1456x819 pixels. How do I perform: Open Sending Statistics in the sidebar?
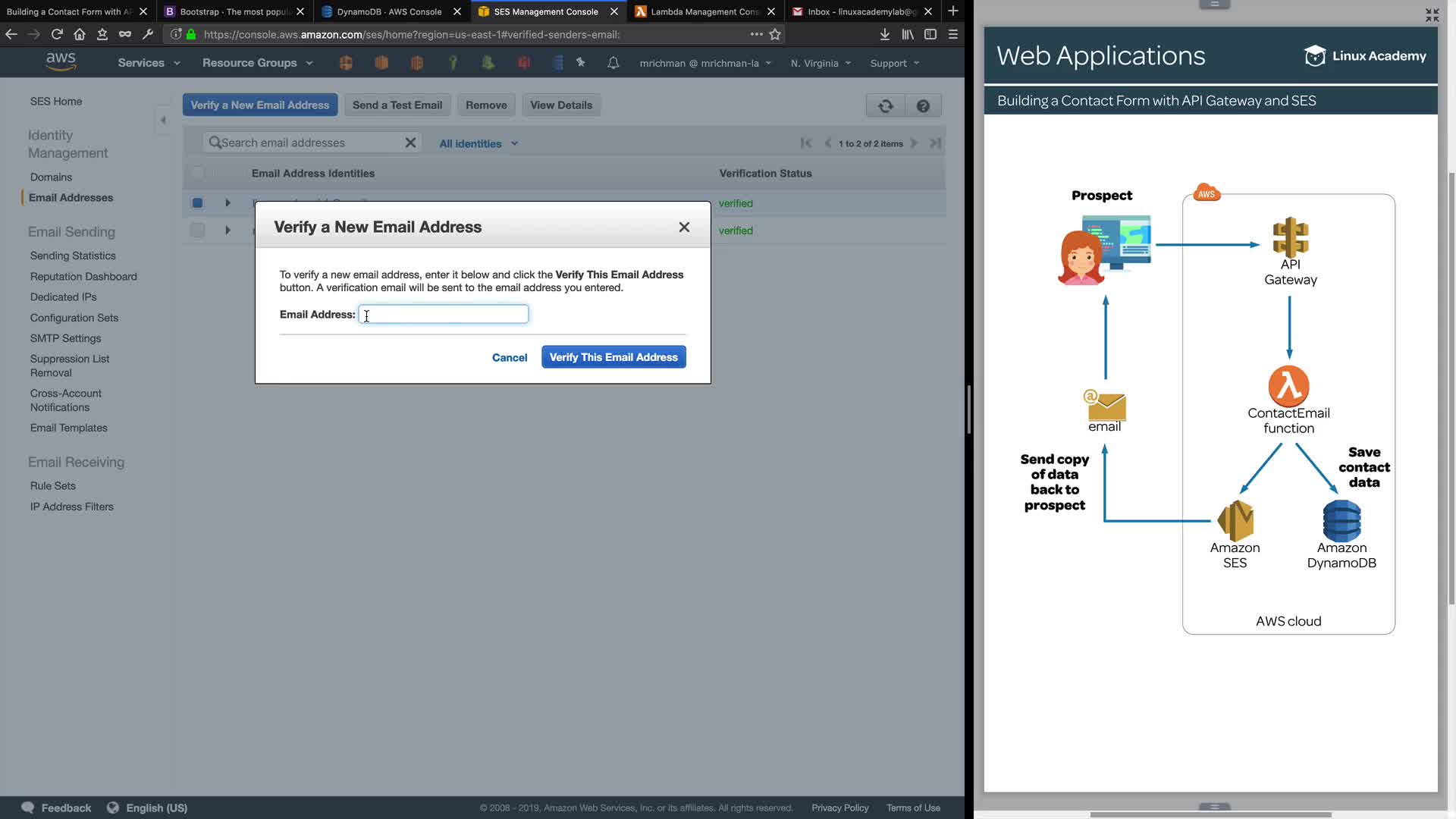point(73,256)
